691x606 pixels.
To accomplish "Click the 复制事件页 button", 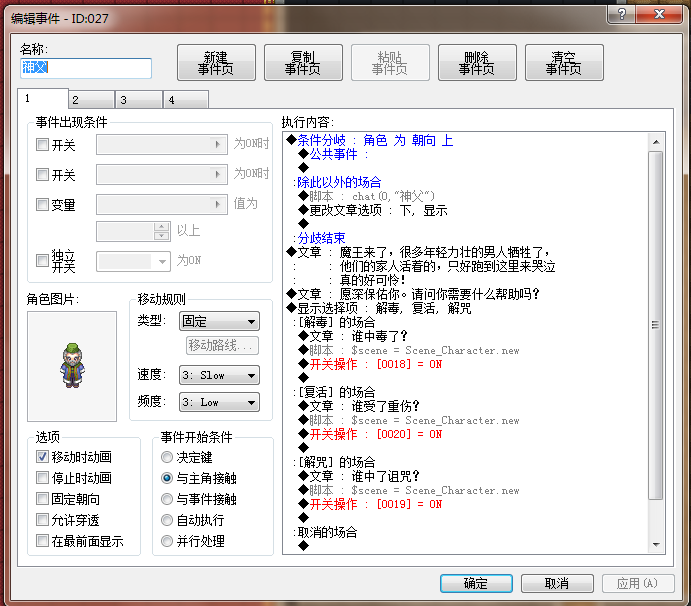I will [303, 63].
